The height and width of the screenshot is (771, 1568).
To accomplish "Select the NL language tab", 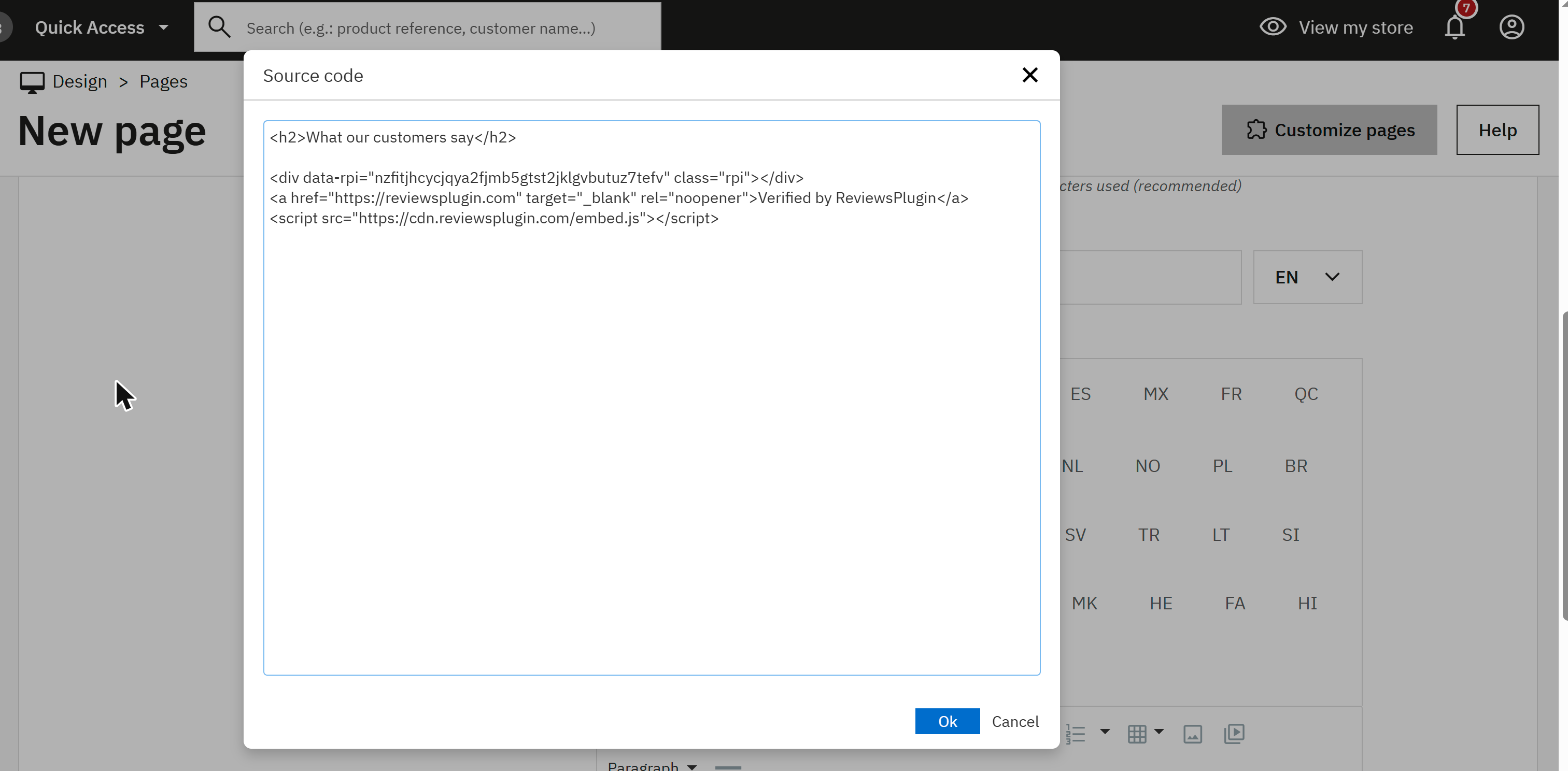I will click(x=1072, y=466).
